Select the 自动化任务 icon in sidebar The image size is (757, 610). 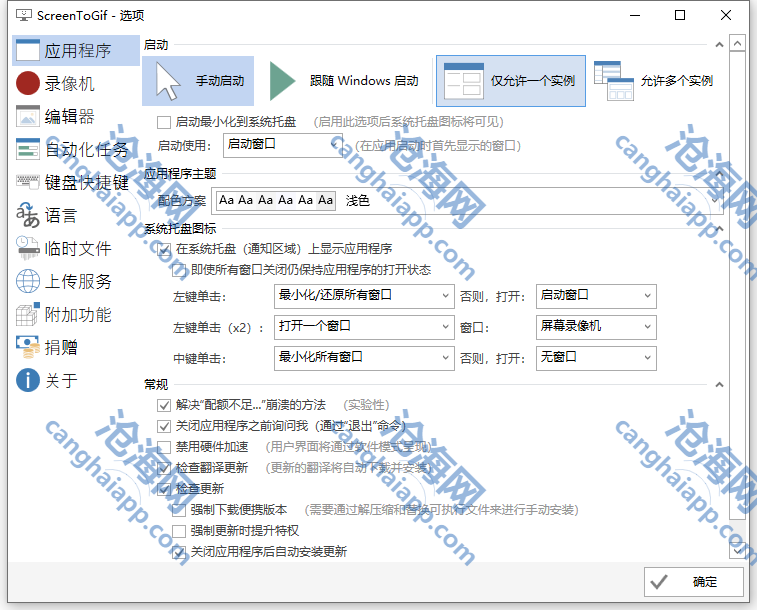[28, 149]
